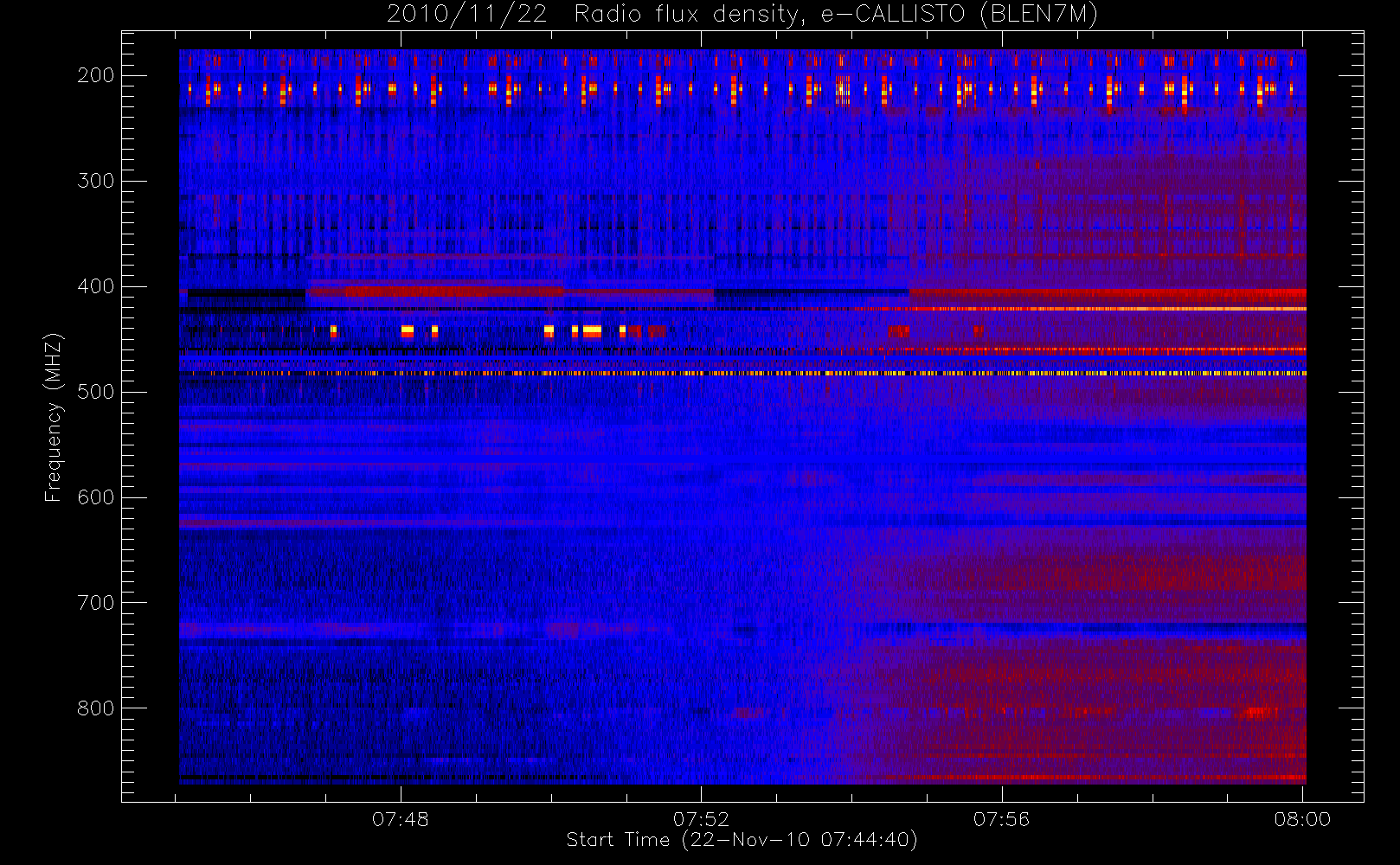Screen dimensions: 1400x865
Task: Click the 08:00 time tick label
Action: [1302, 819]
